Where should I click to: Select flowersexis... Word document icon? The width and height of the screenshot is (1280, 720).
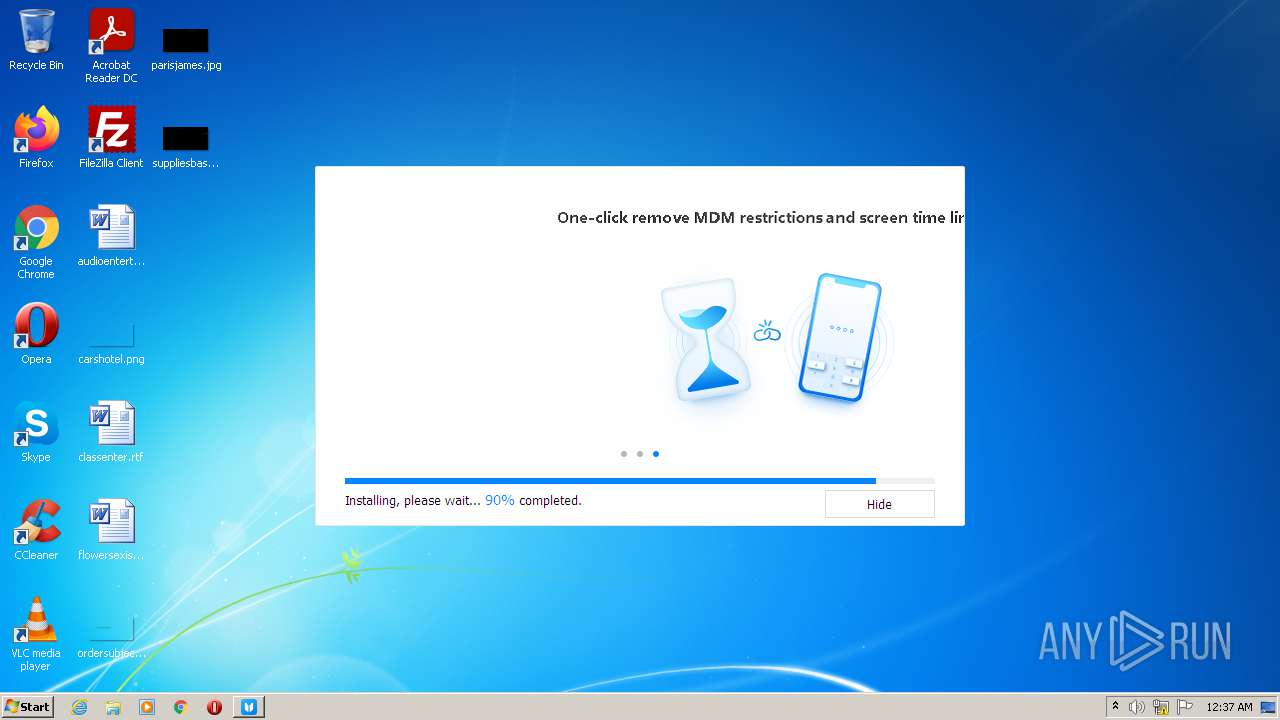[x=111, y=530]
